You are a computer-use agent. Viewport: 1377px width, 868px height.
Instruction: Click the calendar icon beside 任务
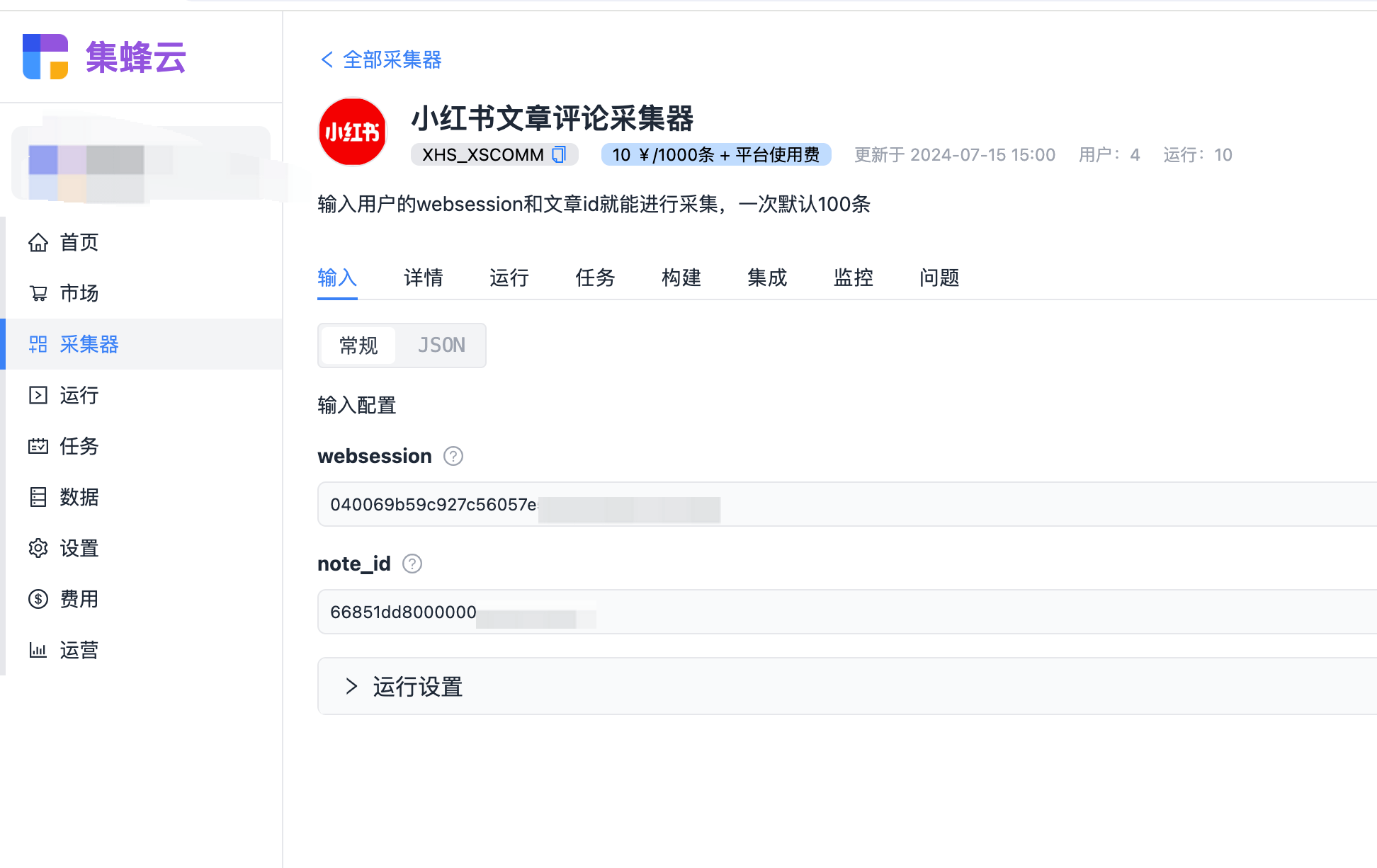coord(38,446)
